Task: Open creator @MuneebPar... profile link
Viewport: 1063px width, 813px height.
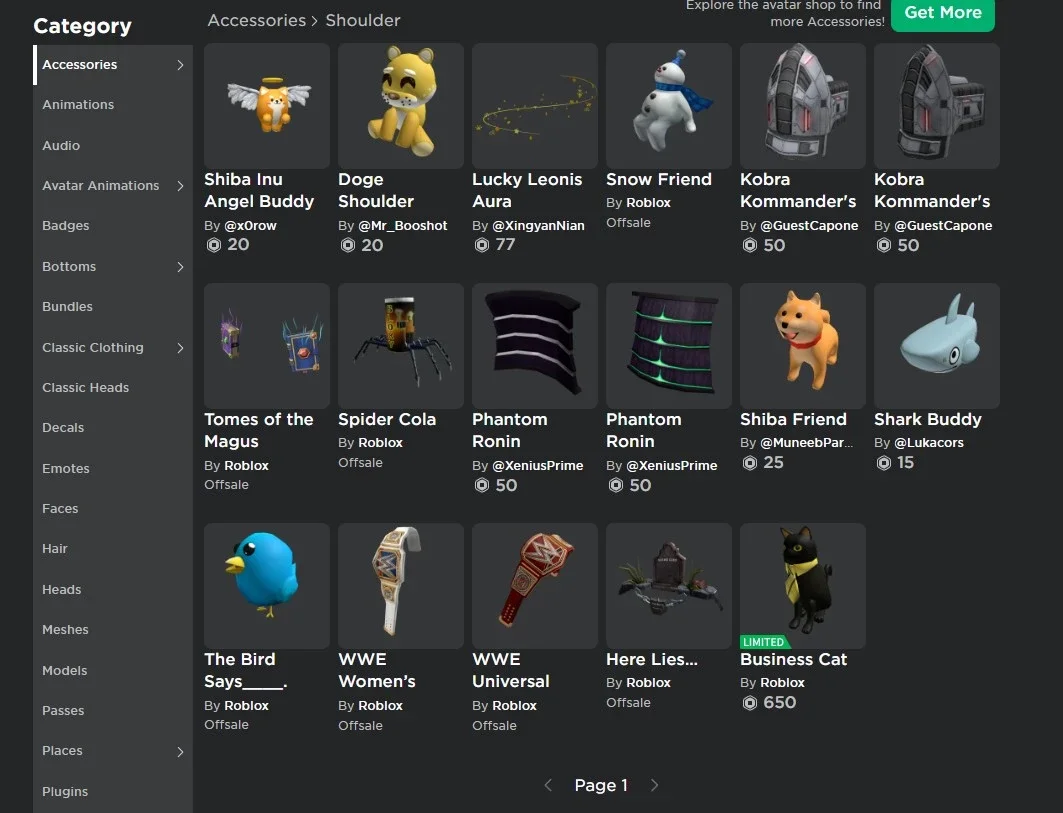Action: [x=806, y=443]
